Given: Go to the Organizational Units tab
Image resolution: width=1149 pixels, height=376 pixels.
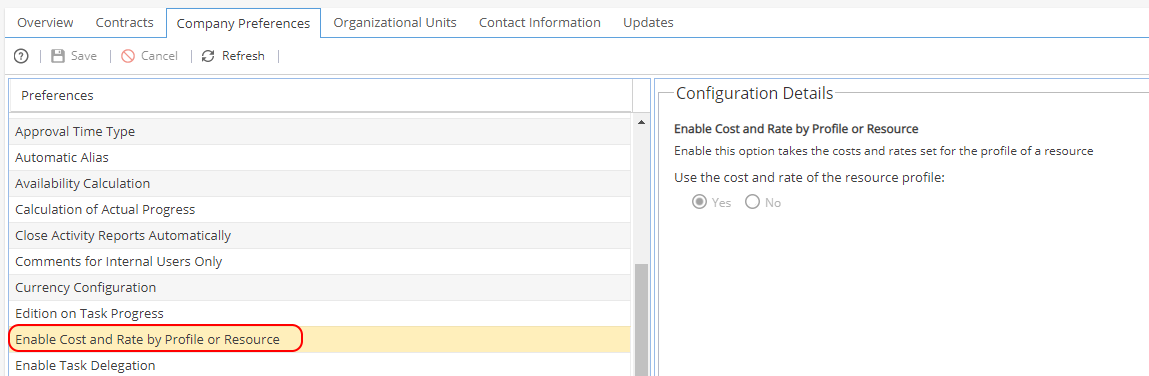Looking at the screenshot, I should pos(395,23).
